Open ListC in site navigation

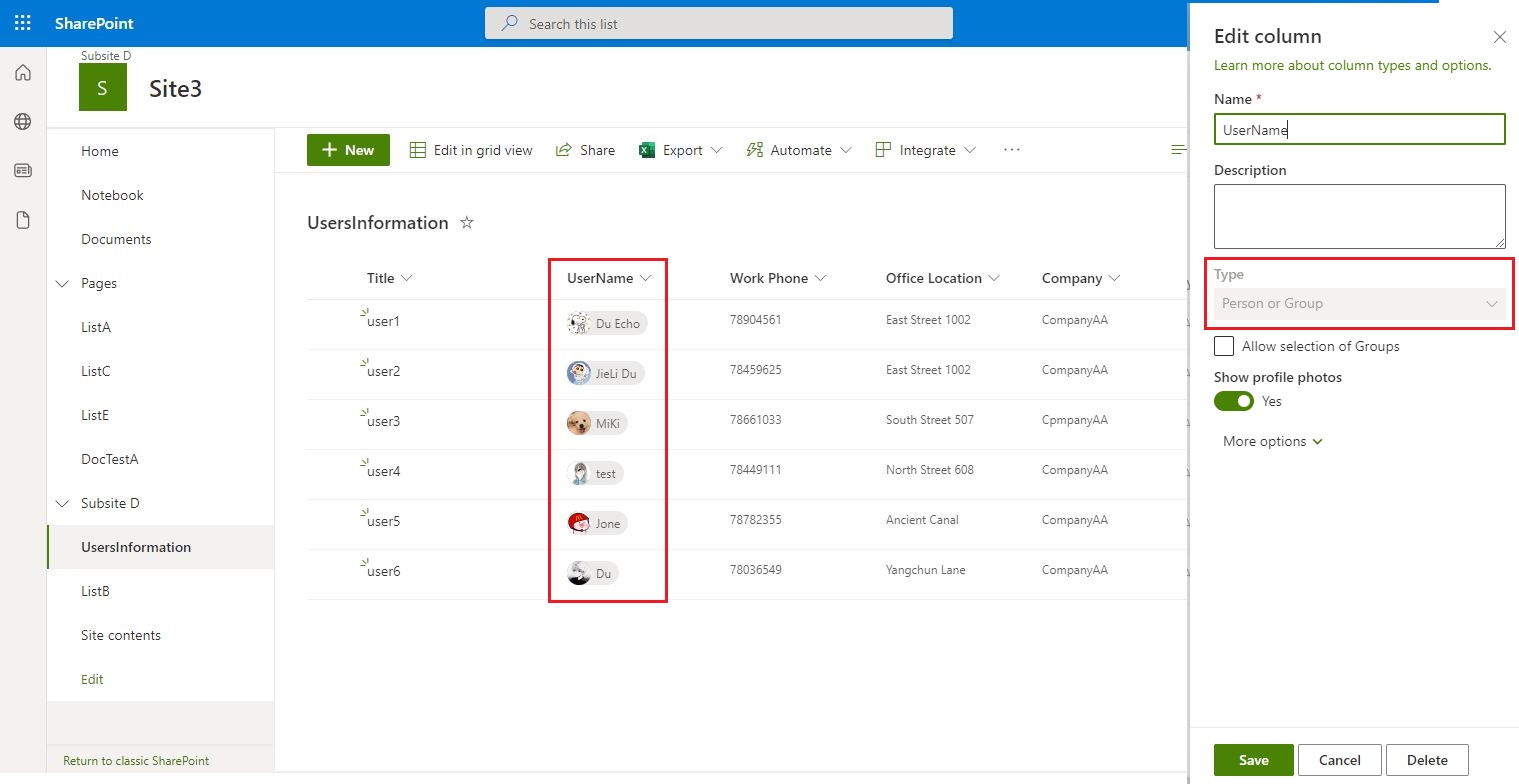[x=96, y=371]
